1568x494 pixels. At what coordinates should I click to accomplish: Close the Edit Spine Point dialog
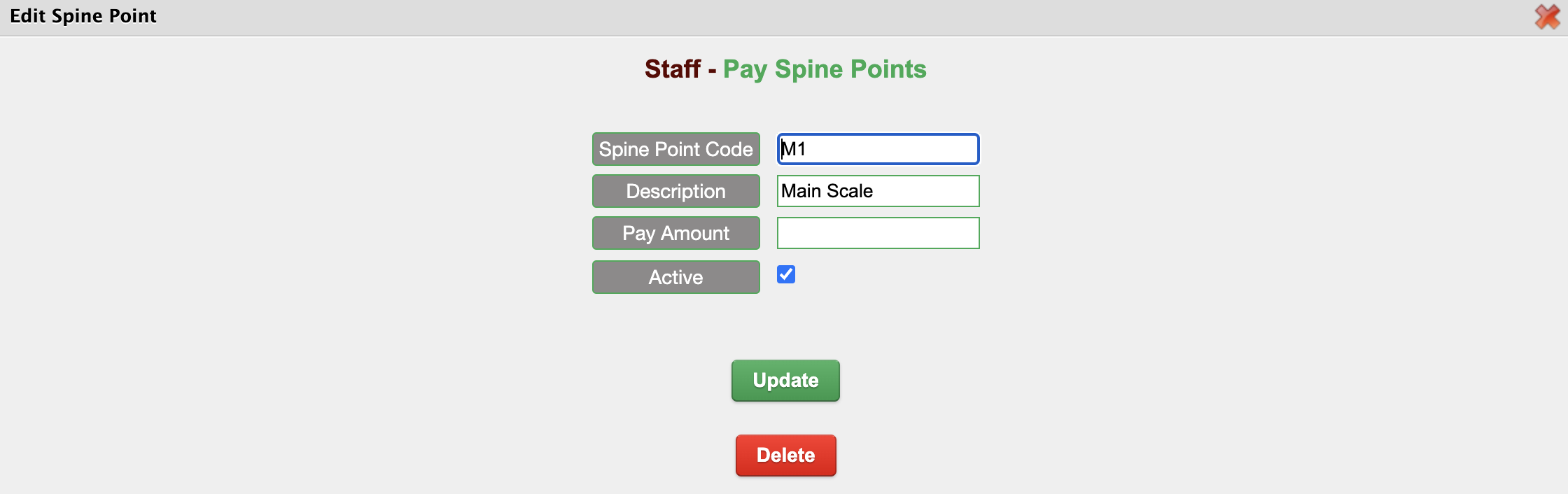[x=1547, y=17]
